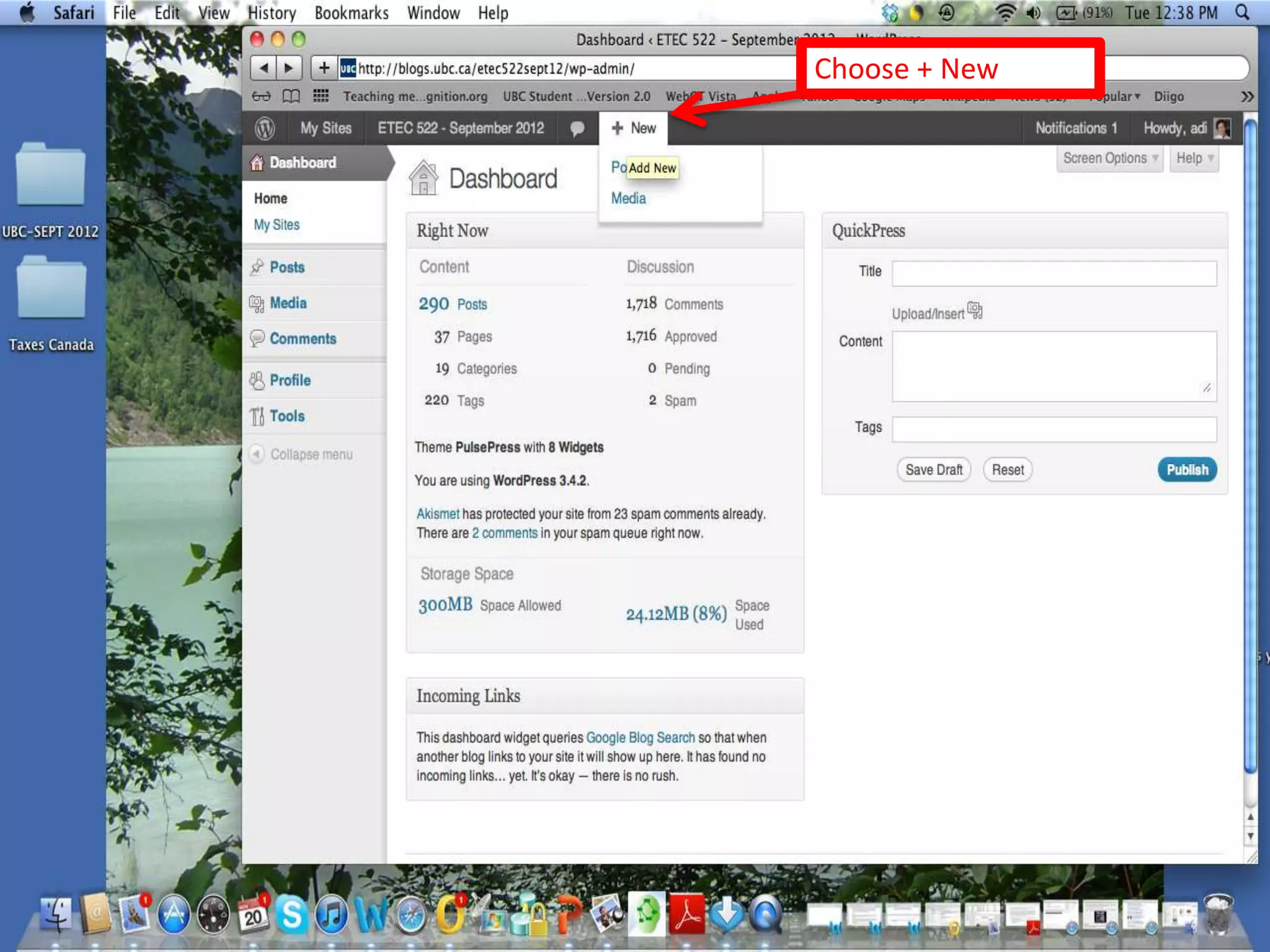Screen dimensions: 1270x952
Task: Click Safari's back navigation arrow
Action: (264, 68)
